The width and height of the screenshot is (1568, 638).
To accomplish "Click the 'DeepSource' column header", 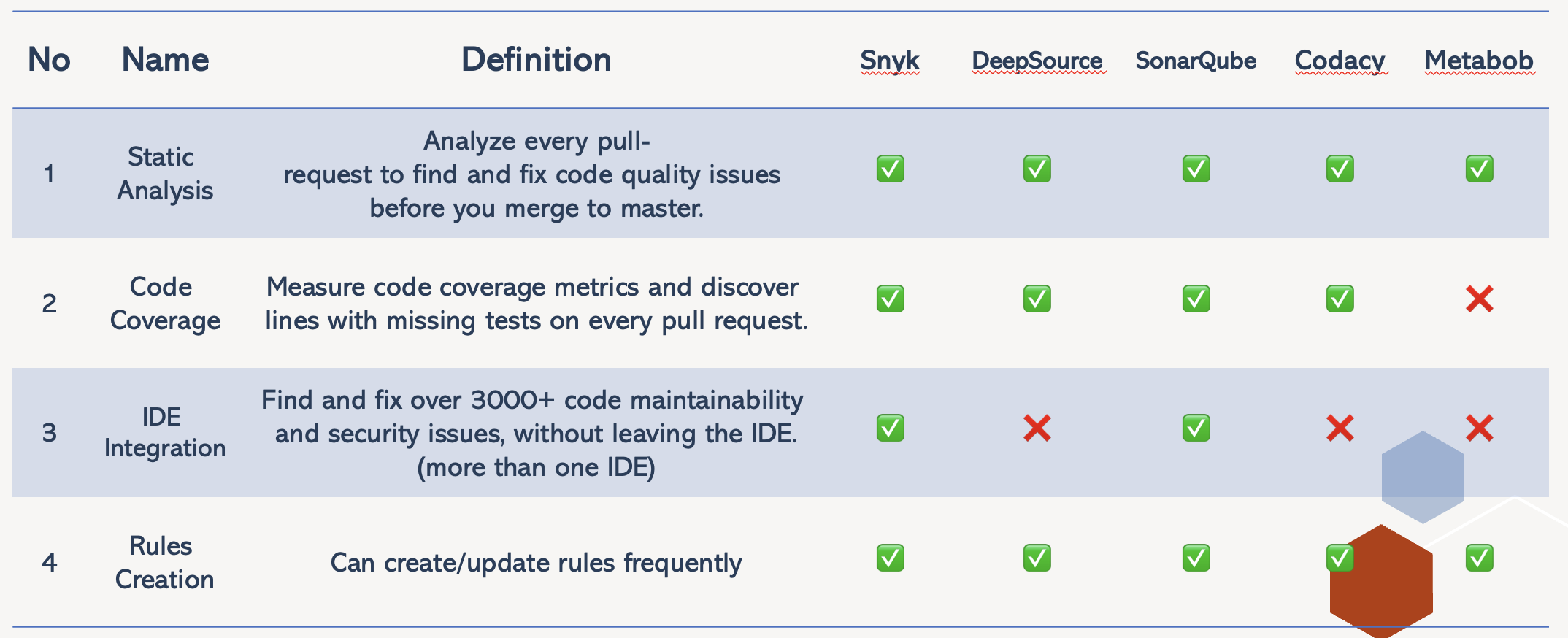I will (x=1037, y=61).
